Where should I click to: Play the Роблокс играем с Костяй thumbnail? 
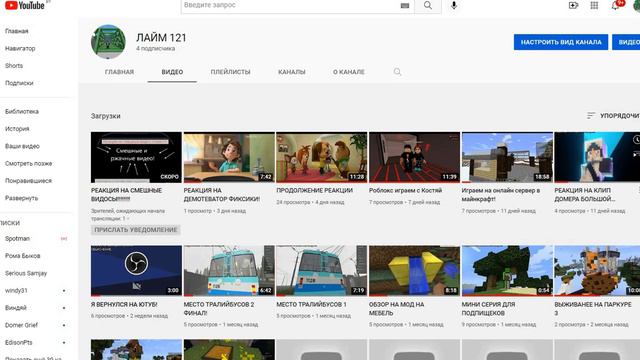tap(414, 157)
